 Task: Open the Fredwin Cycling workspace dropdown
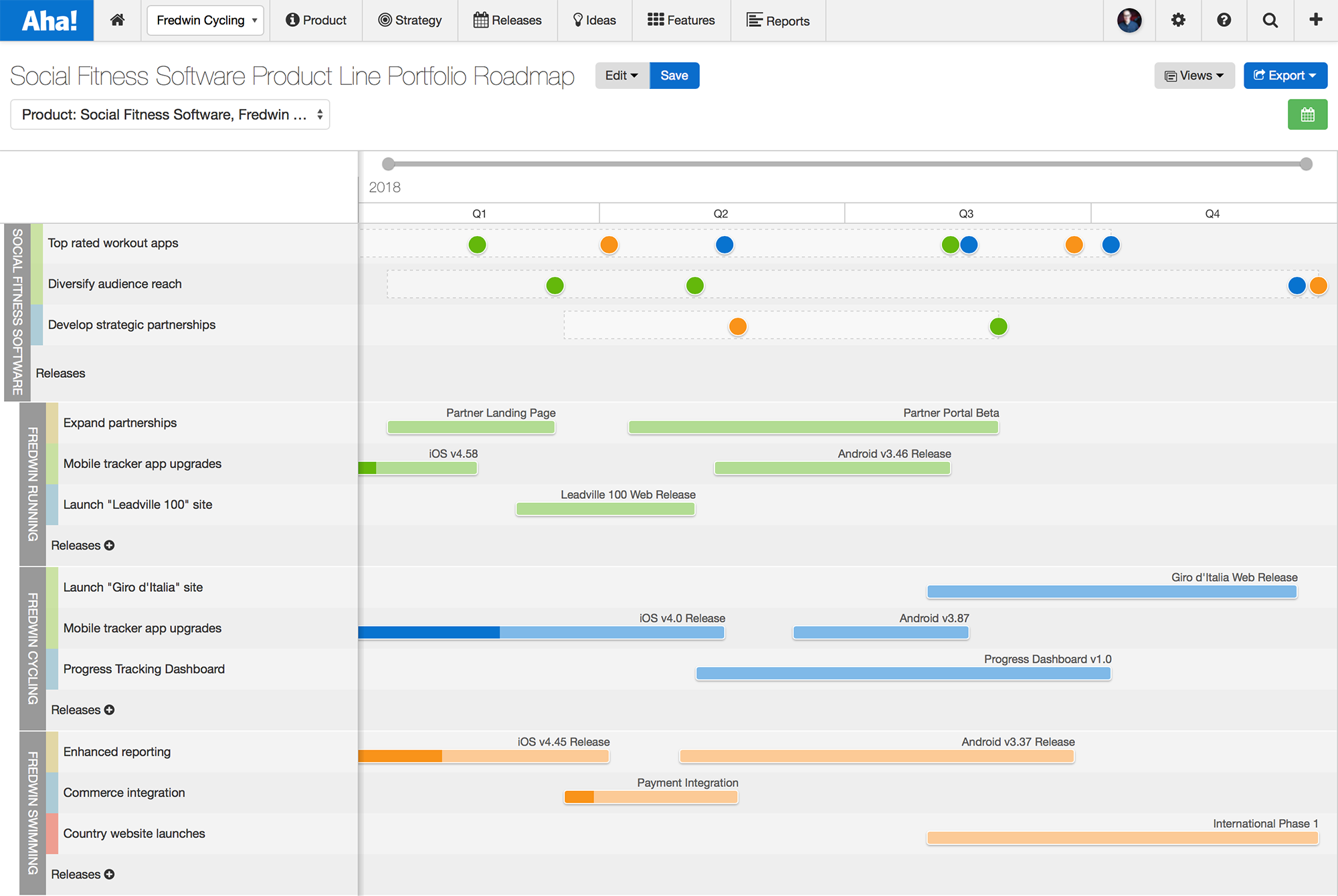pos(205,20)
